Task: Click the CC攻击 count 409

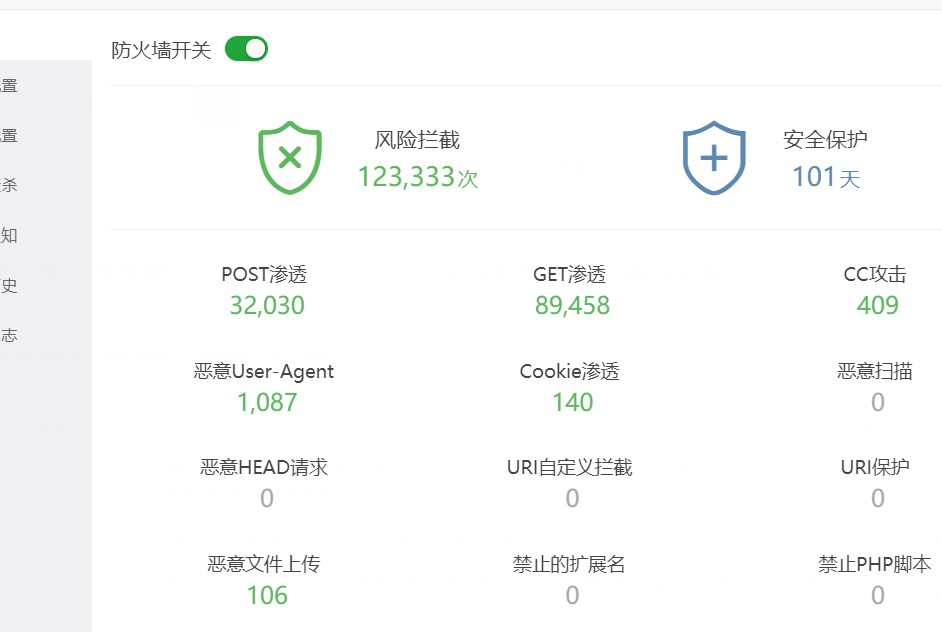Action: pyautogui.click(x=877, y=306)
